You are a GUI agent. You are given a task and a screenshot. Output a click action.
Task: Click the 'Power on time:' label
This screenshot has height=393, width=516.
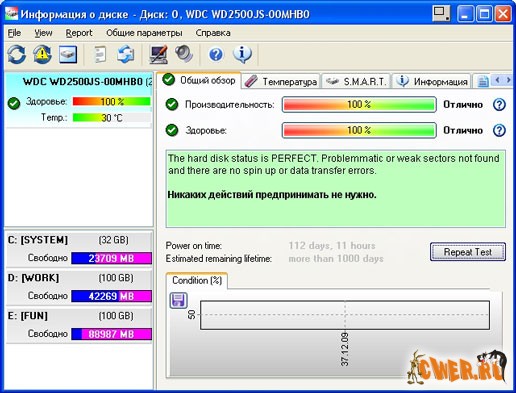click(194, 246)
